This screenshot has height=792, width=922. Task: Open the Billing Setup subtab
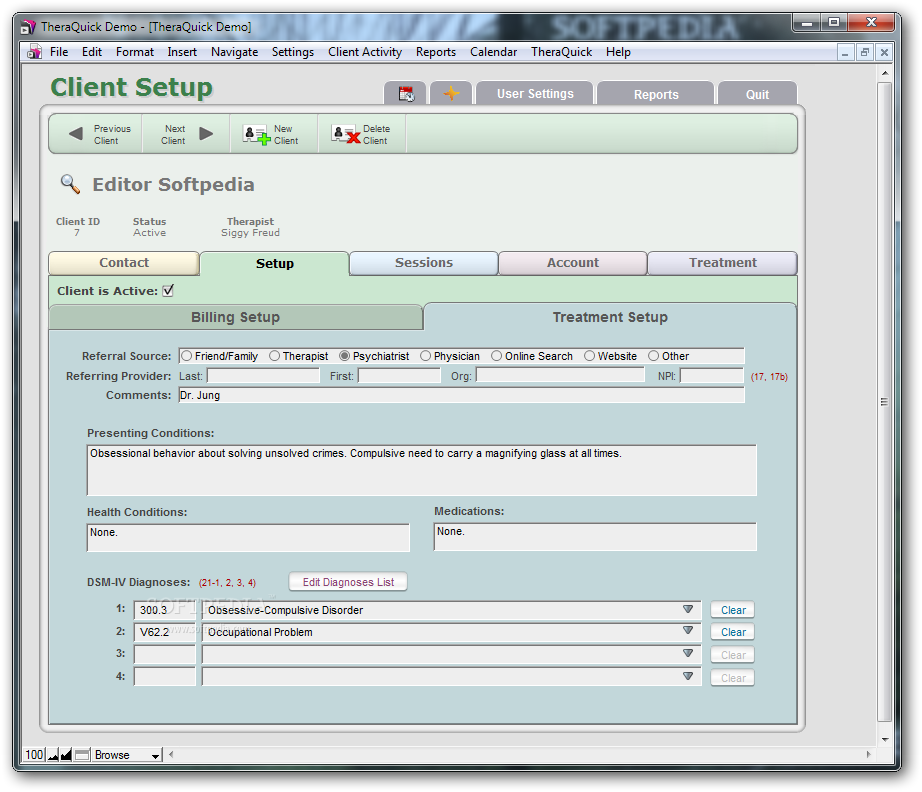pyautogui.click(x=235, y=318)
